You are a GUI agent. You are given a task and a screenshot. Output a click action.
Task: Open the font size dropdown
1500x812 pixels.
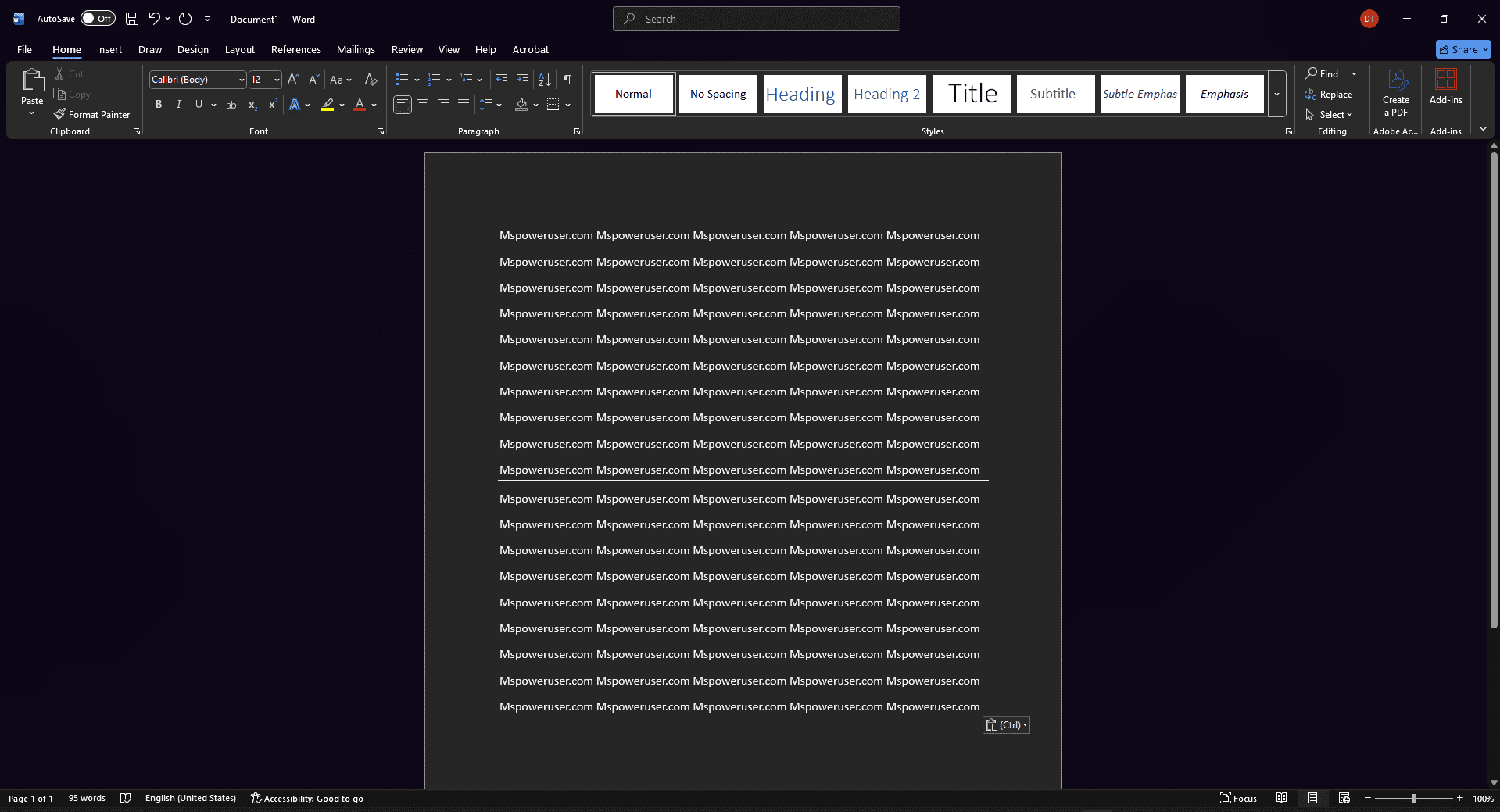point(276,79)
